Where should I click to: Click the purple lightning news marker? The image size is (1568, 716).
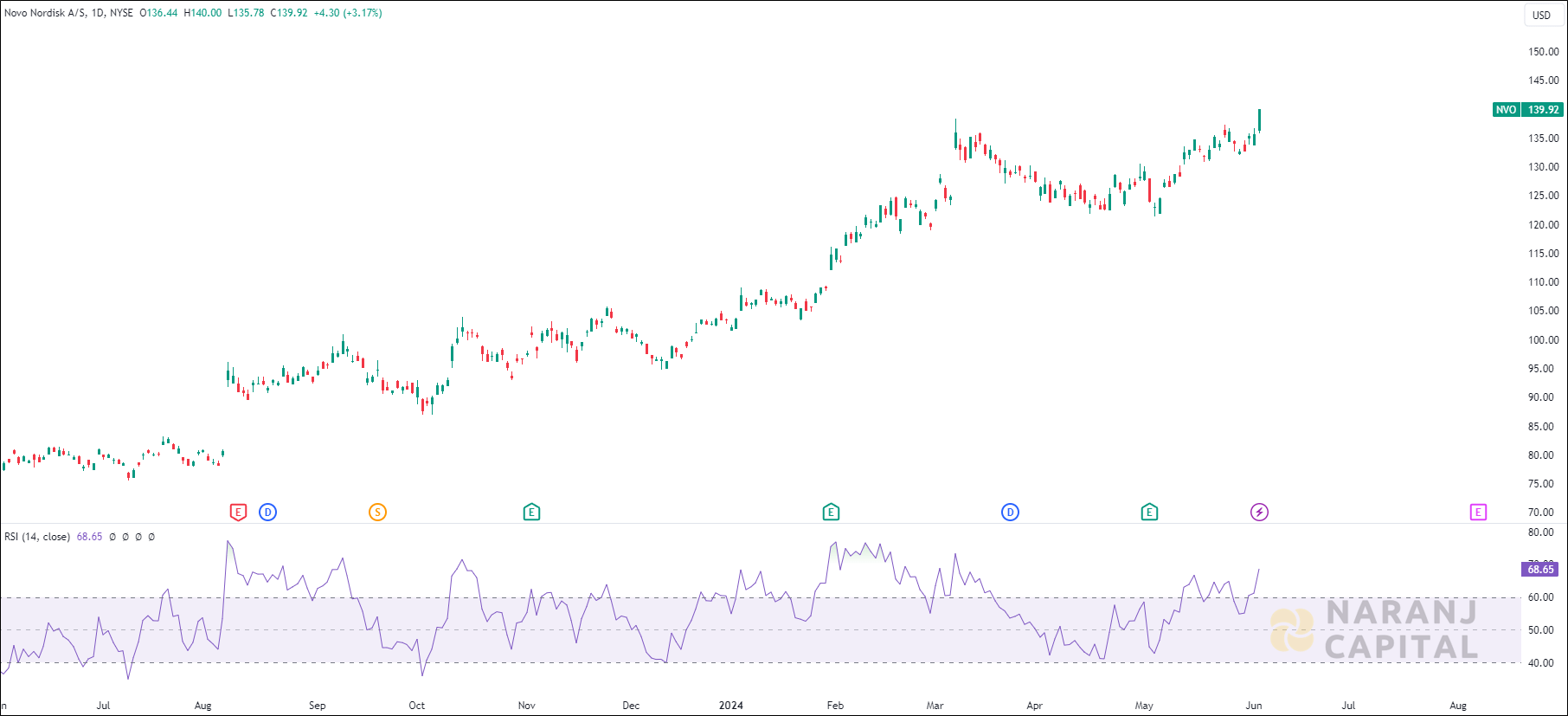[1259, 513]
